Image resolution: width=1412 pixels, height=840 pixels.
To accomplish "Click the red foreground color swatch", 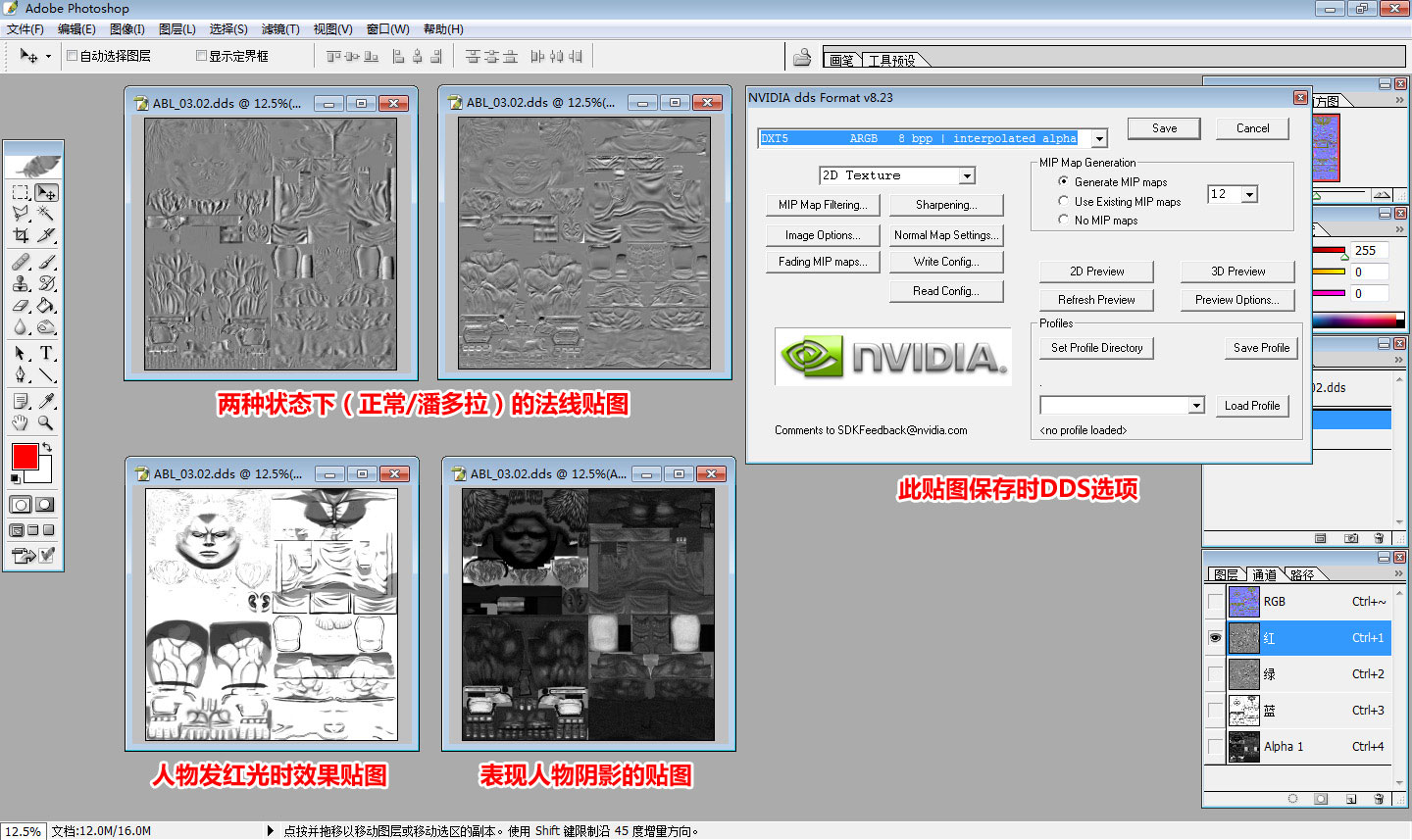I will 25,457.
